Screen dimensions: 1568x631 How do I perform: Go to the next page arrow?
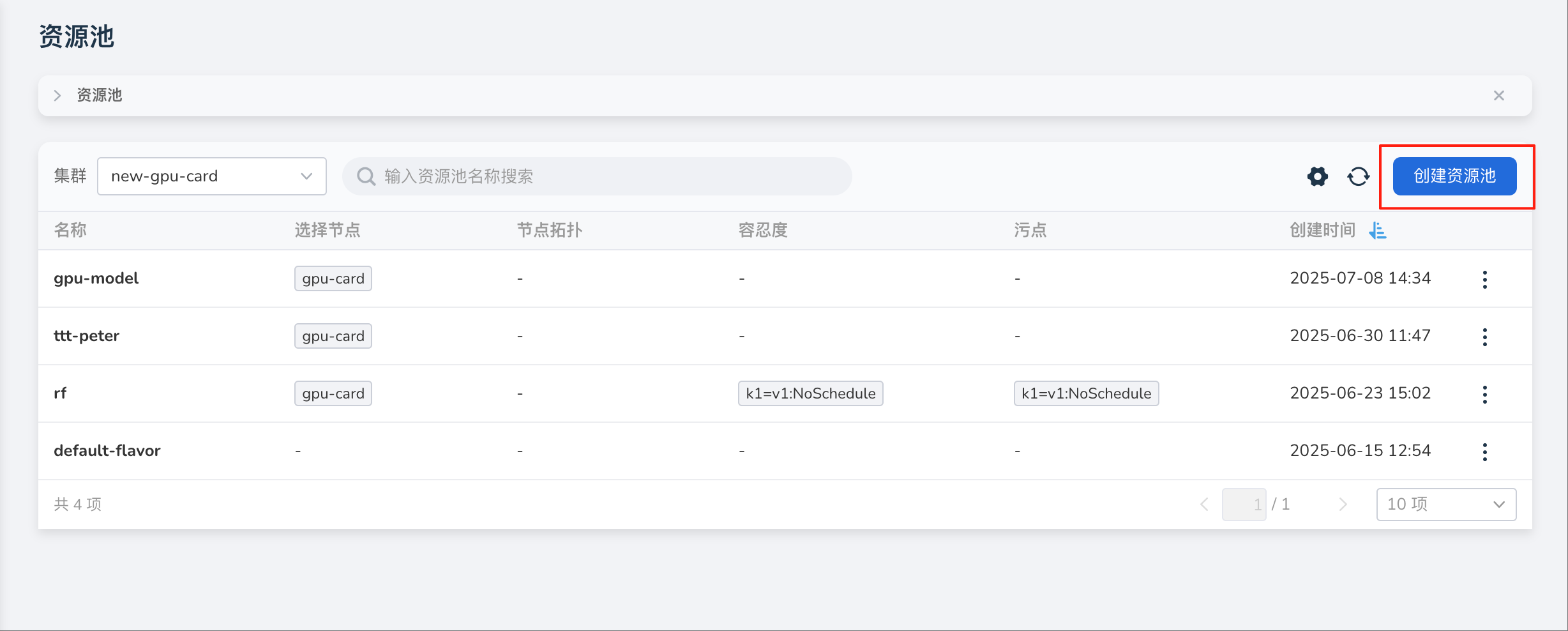[x=1343, y=505]
